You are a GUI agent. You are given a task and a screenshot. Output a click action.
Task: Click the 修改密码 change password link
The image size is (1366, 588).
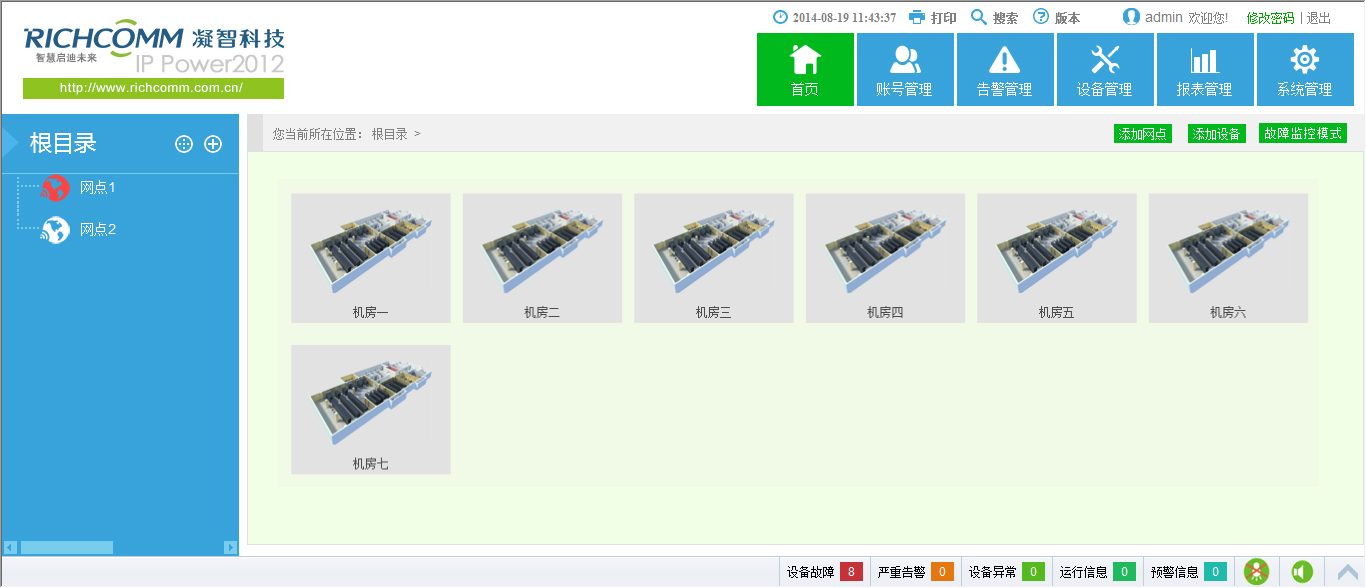click(1269, 17)
